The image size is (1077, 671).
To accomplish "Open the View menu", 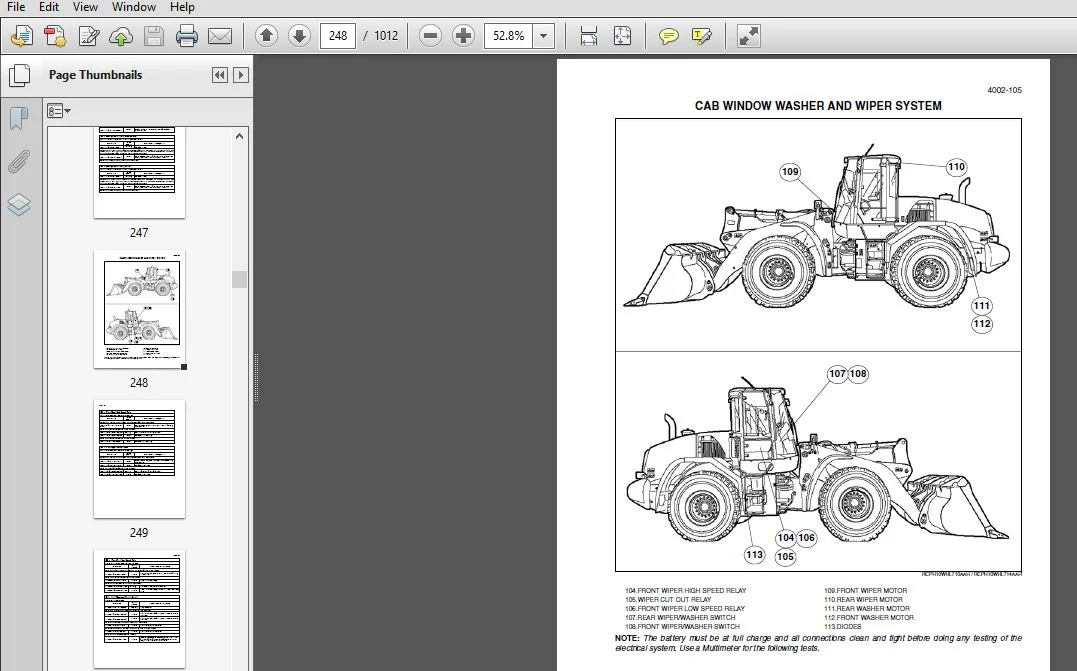I will pyautogui.click(x=84, y=7).
